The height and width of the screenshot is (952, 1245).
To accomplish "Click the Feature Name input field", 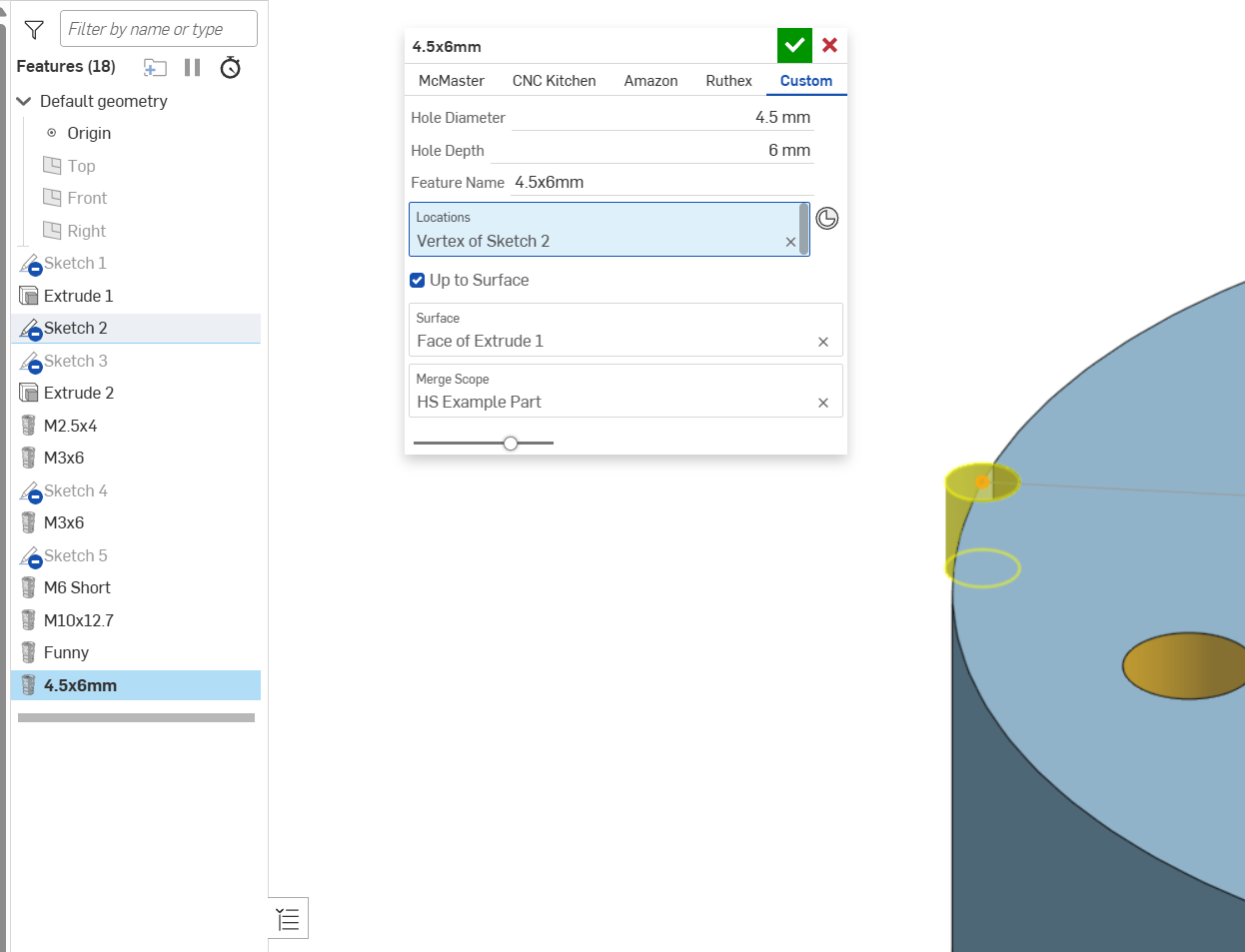I will tap(662, 183).
